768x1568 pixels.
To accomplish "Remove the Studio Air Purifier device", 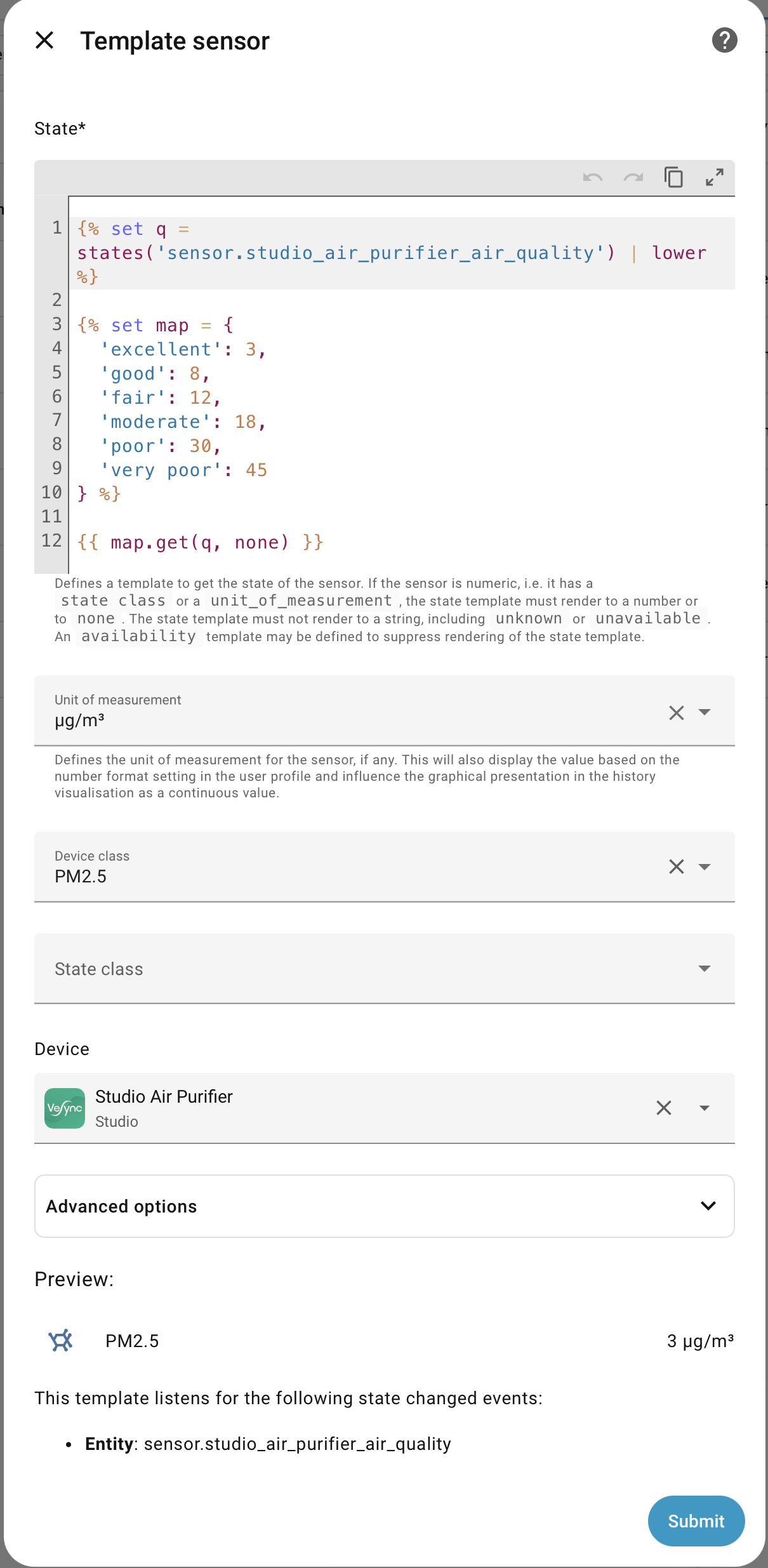I will tap(664, 1108).
